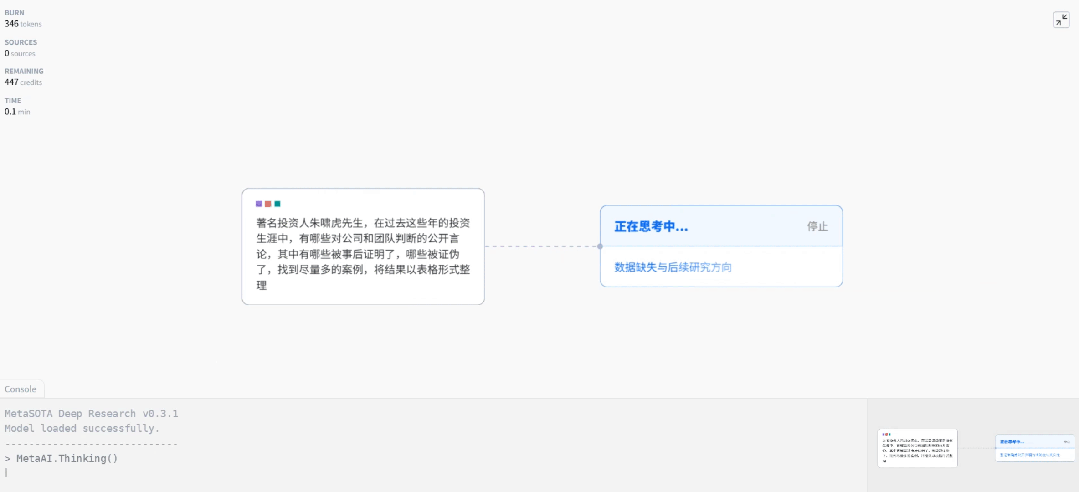Click the TIME 0.1 min stat

click(17, 106)
